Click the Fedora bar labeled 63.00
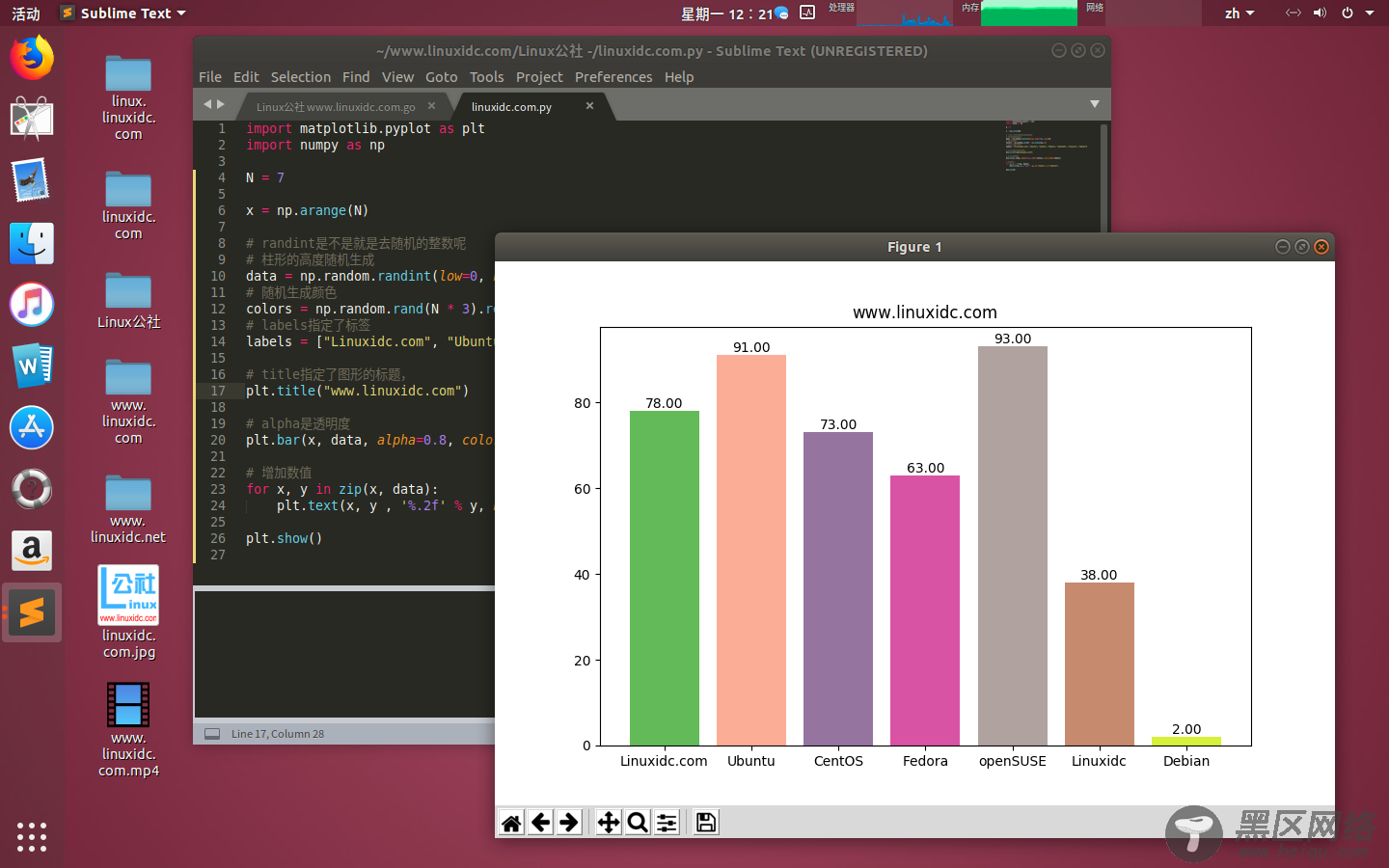Image resolution: width=1389 pixels, height=868 pixels. point(925,610)
